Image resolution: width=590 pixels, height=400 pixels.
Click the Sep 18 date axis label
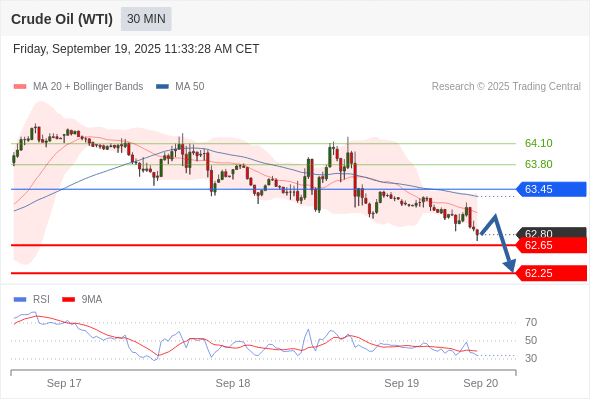233,383
